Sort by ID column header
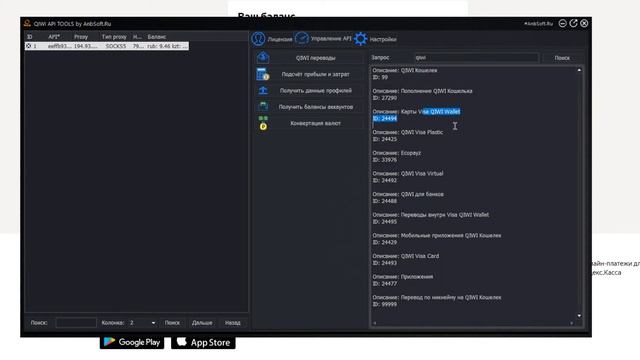 click(x=29, y=37)
